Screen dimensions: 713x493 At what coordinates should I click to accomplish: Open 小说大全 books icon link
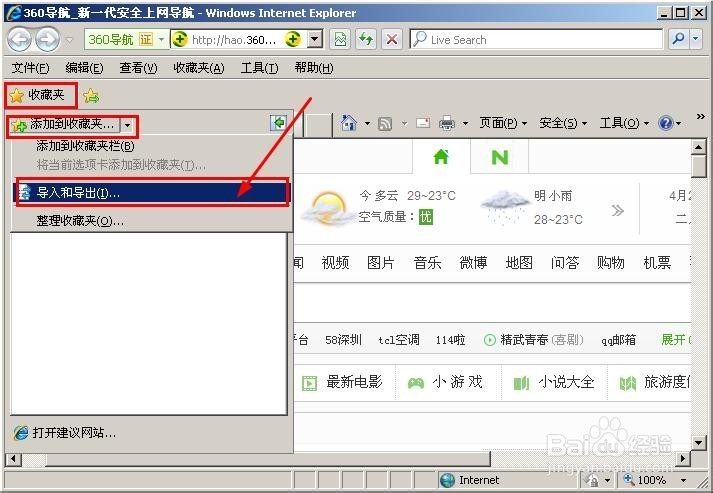[x=554, y=382]
